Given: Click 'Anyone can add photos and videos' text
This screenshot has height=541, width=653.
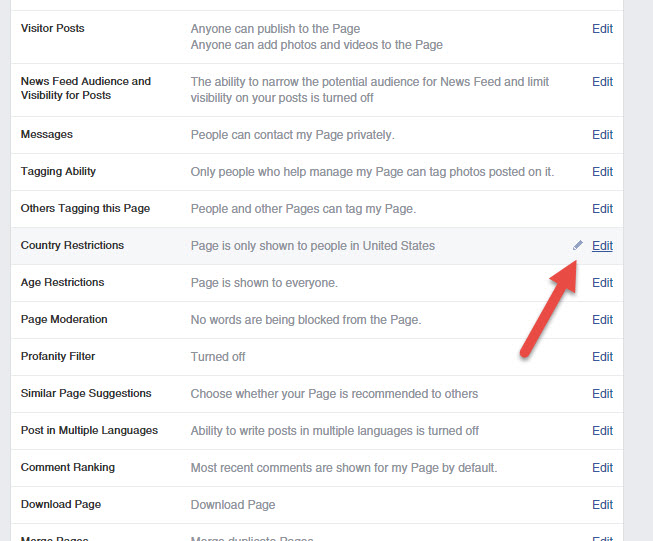Looking at the screenshot, I should click(x=317, y=45).
